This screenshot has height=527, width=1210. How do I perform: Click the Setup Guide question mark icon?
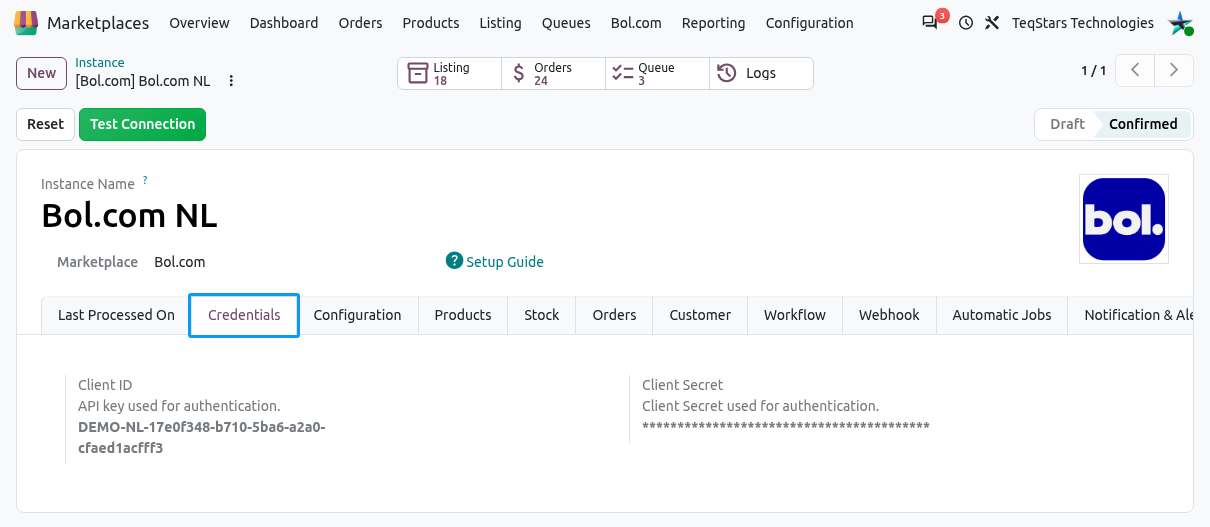[x=454, y=261]
